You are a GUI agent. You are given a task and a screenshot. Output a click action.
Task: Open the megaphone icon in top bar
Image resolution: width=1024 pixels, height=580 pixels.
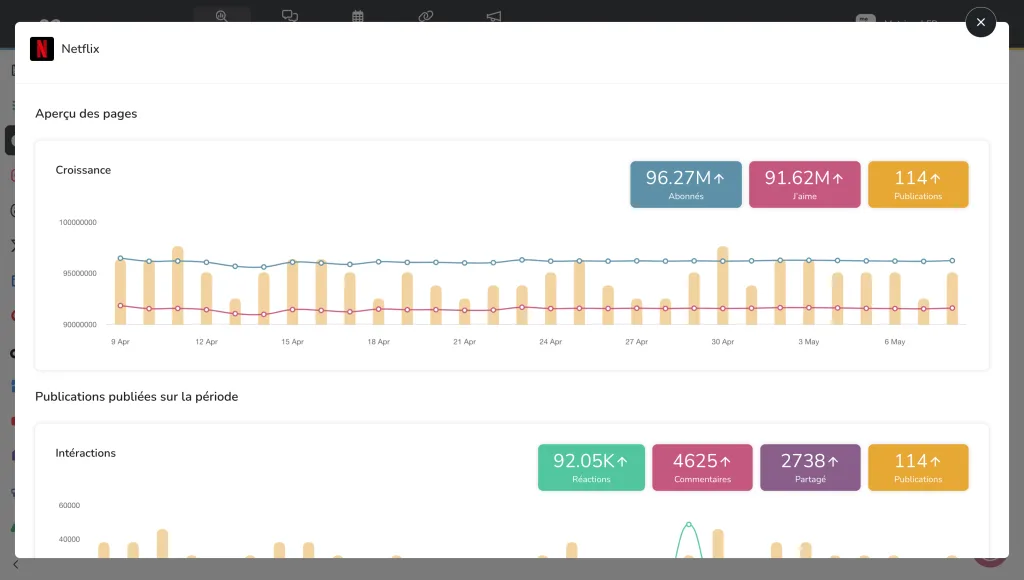[x=494, y=16]
